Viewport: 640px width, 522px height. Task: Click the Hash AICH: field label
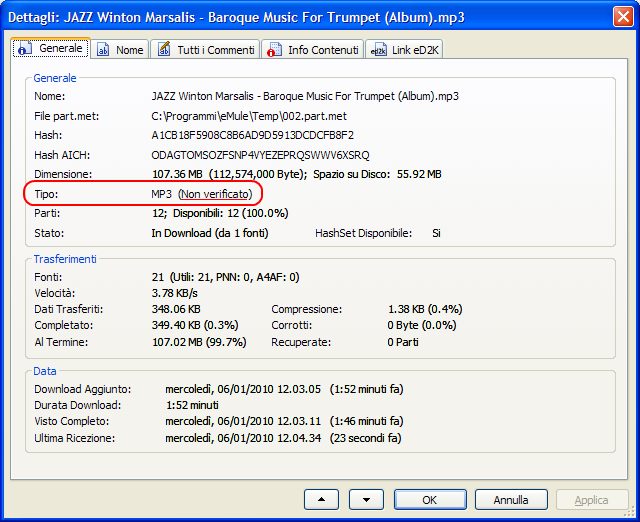pos(62,155)
